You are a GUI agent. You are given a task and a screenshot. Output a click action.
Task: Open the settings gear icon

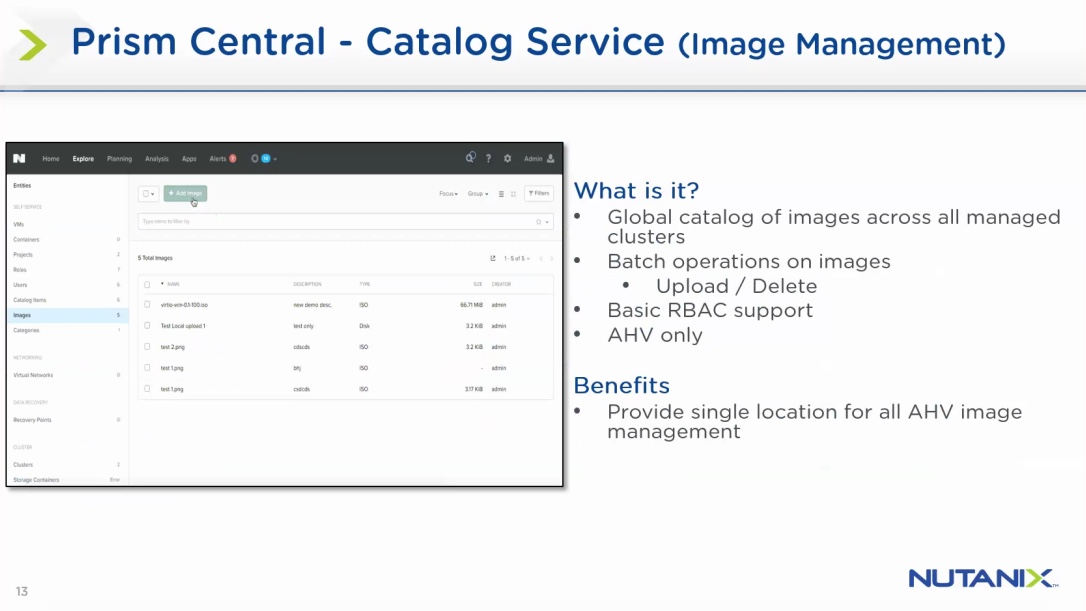pos(507,158)
